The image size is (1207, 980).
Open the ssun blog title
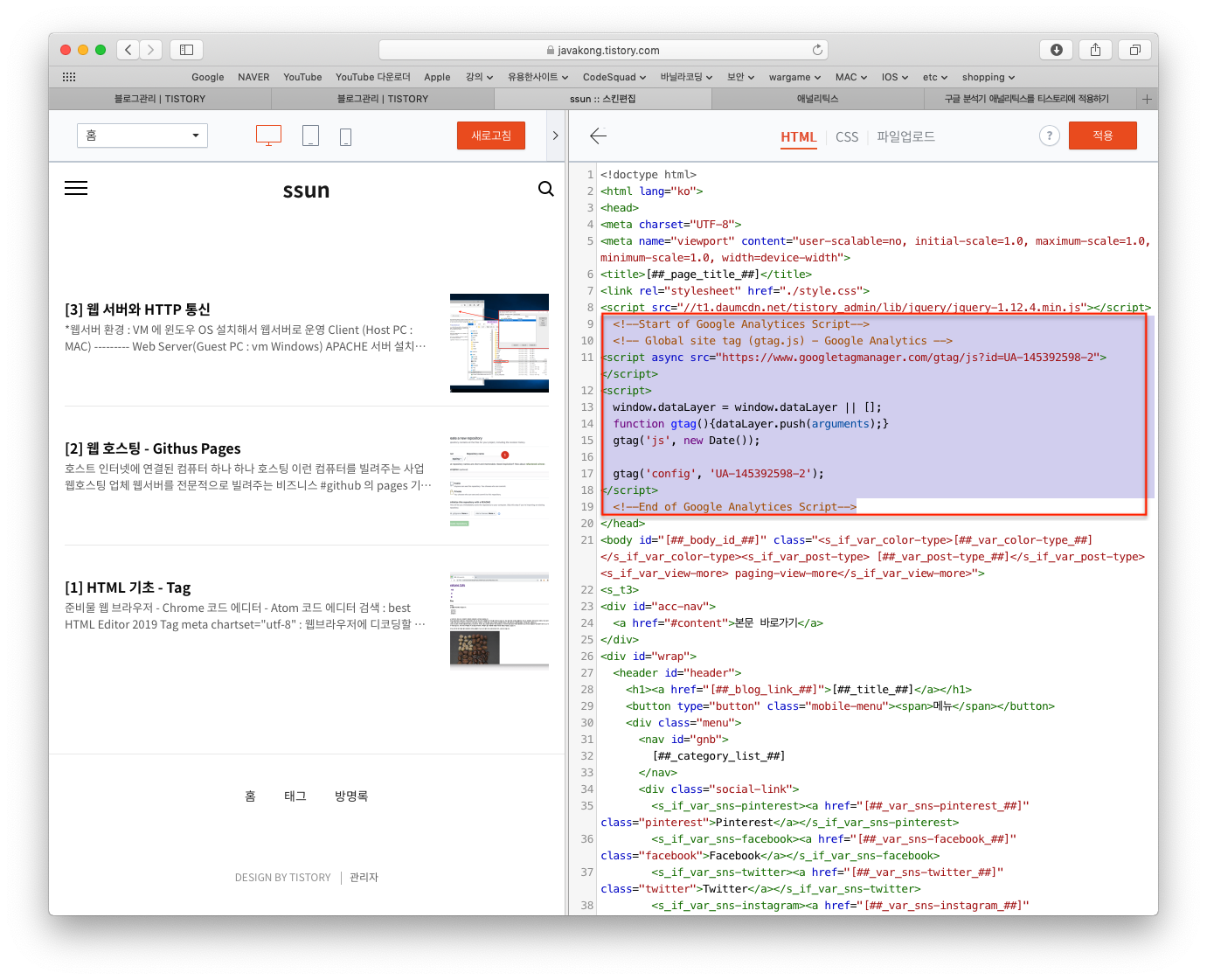306,190
